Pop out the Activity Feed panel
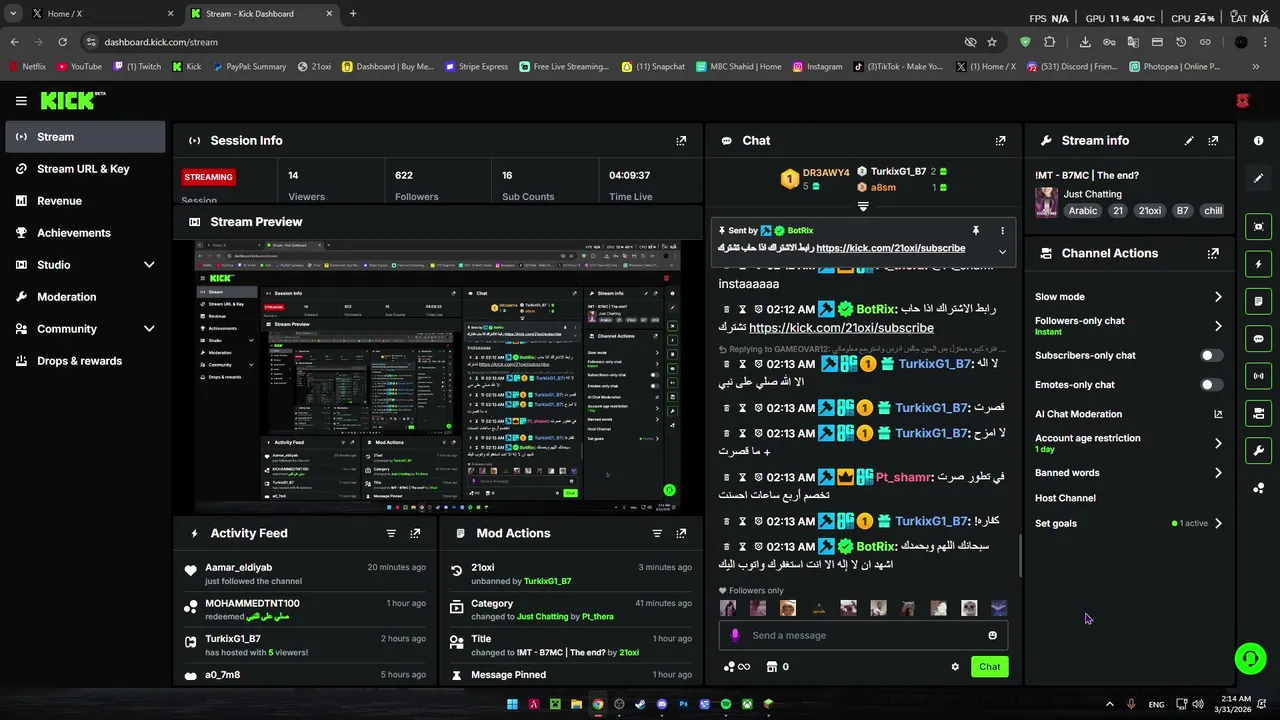Screen dimensions: 1280x720 point(415,534)
